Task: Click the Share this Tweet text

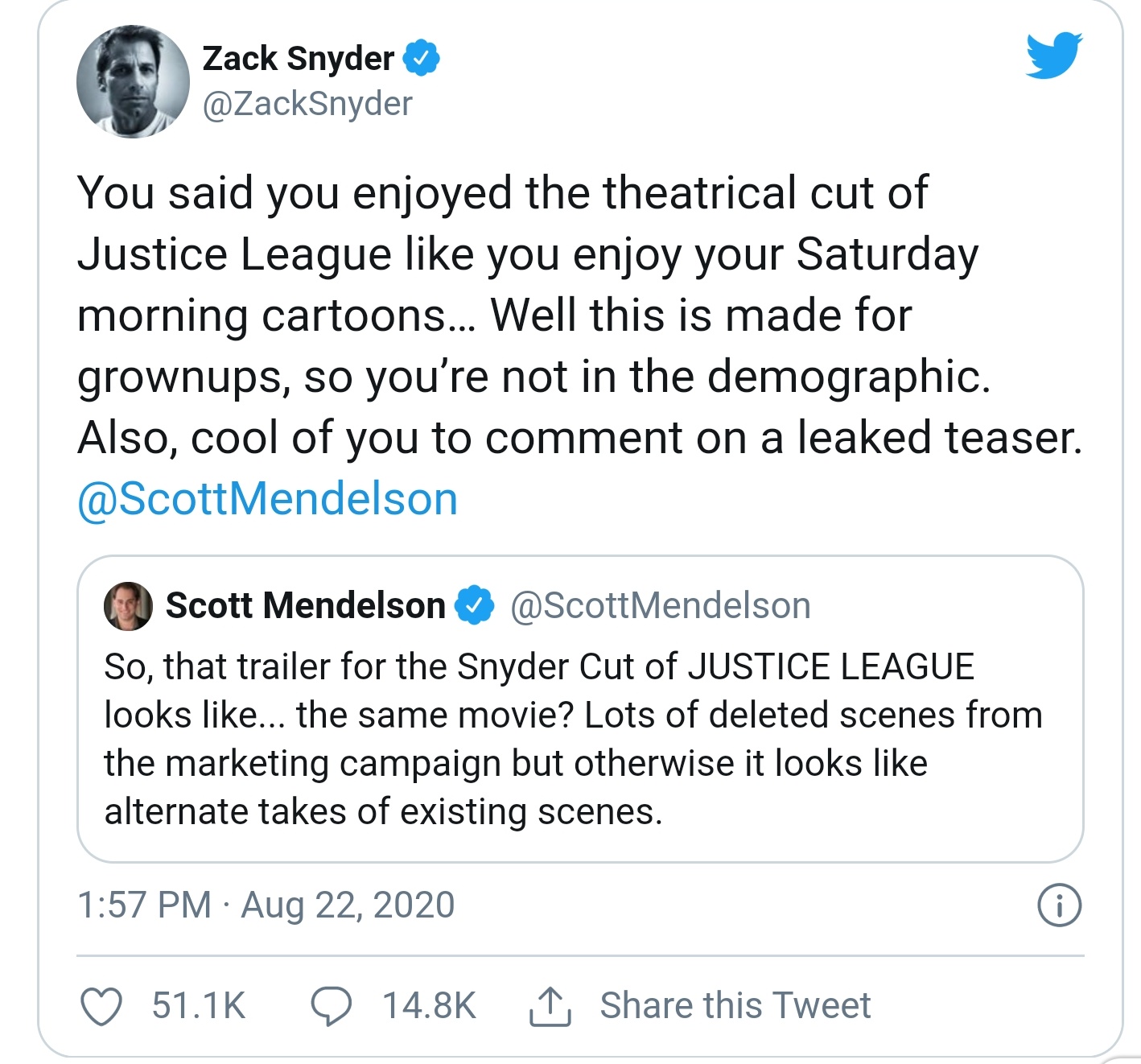Action: [x=735, y=1006]
